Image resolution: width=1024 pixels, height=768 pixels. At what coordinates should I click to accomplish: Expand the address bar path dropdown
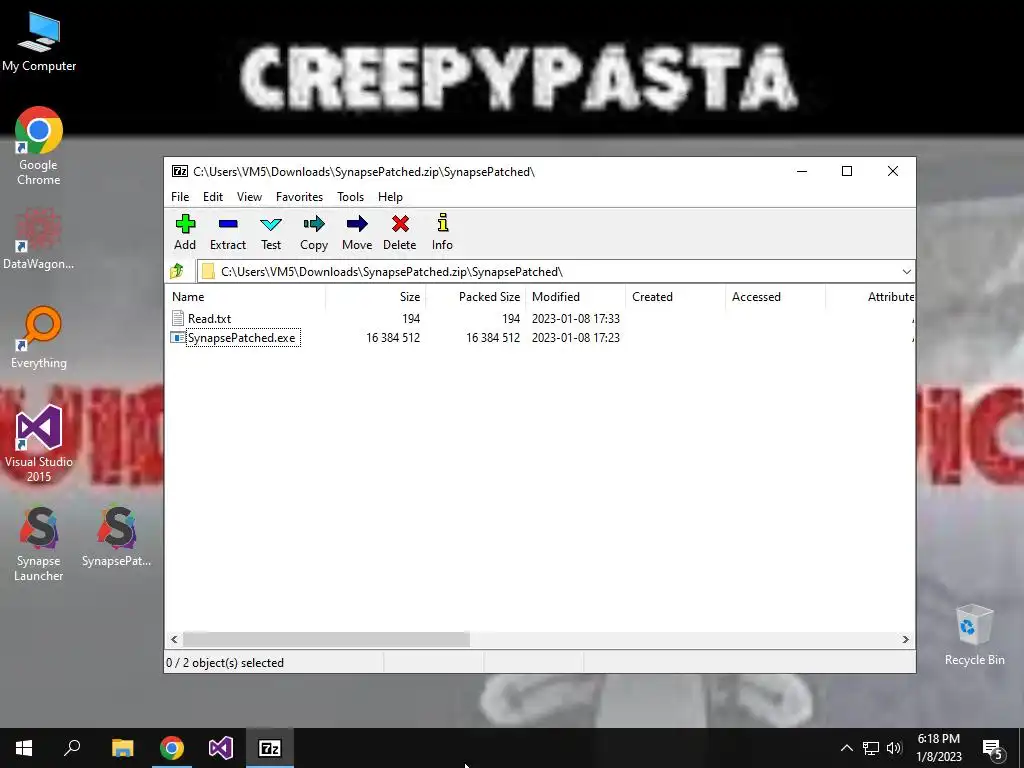pos(906,272)
